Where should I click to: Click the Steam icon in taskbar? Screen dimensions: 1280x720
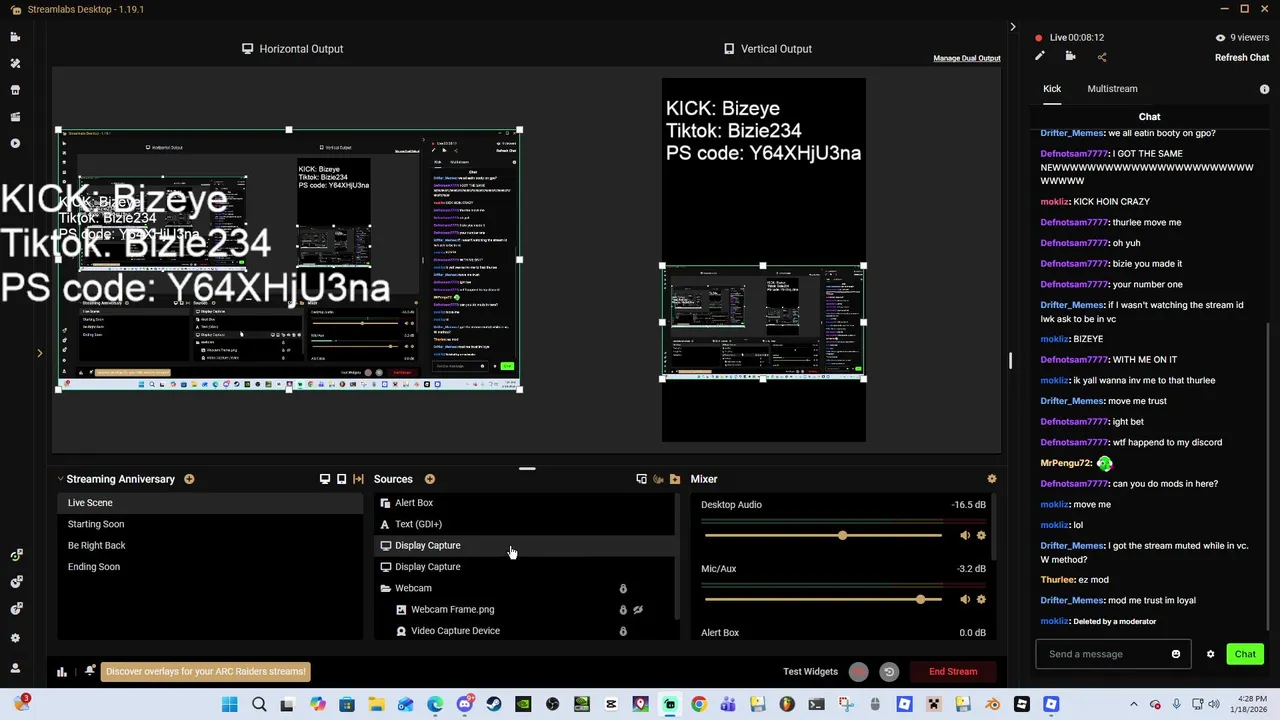tap(494, 705)
